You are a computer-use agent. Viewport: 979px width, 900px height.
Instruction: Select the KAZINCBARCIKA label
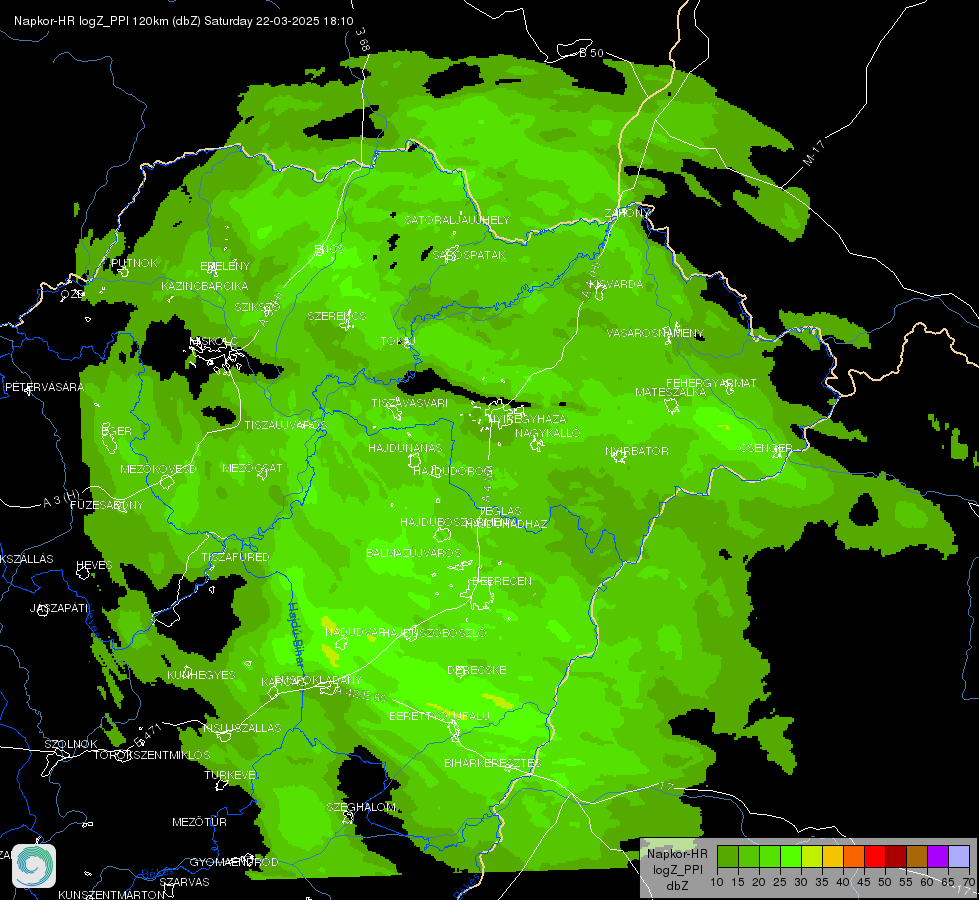(204, 286)
